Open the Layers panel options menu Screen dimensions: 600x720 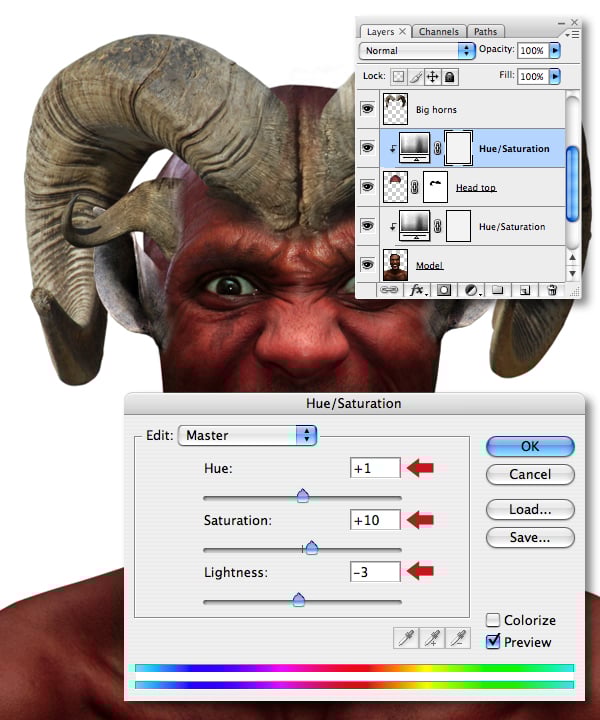(x=572, y=34)
